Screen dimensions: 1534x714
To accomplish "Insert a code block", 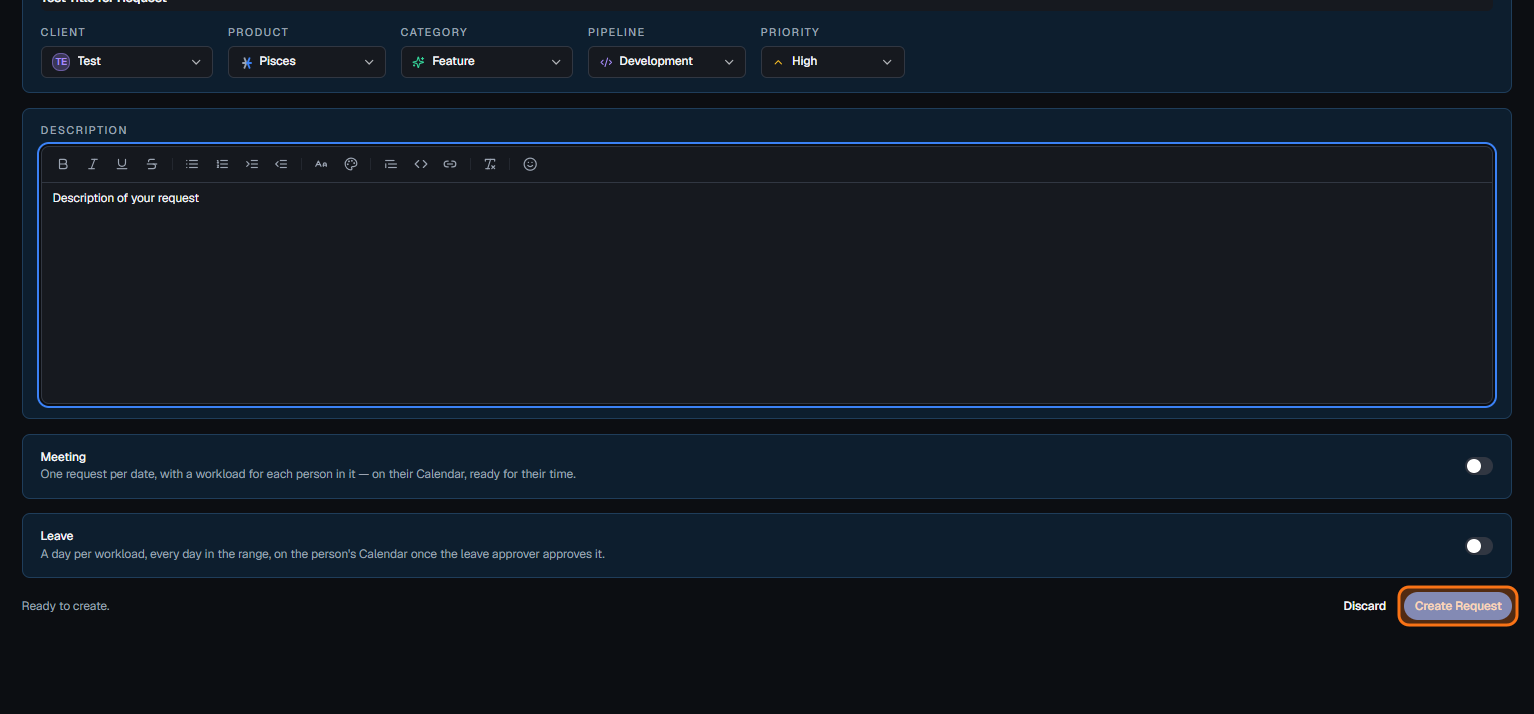I will point(421,164).
